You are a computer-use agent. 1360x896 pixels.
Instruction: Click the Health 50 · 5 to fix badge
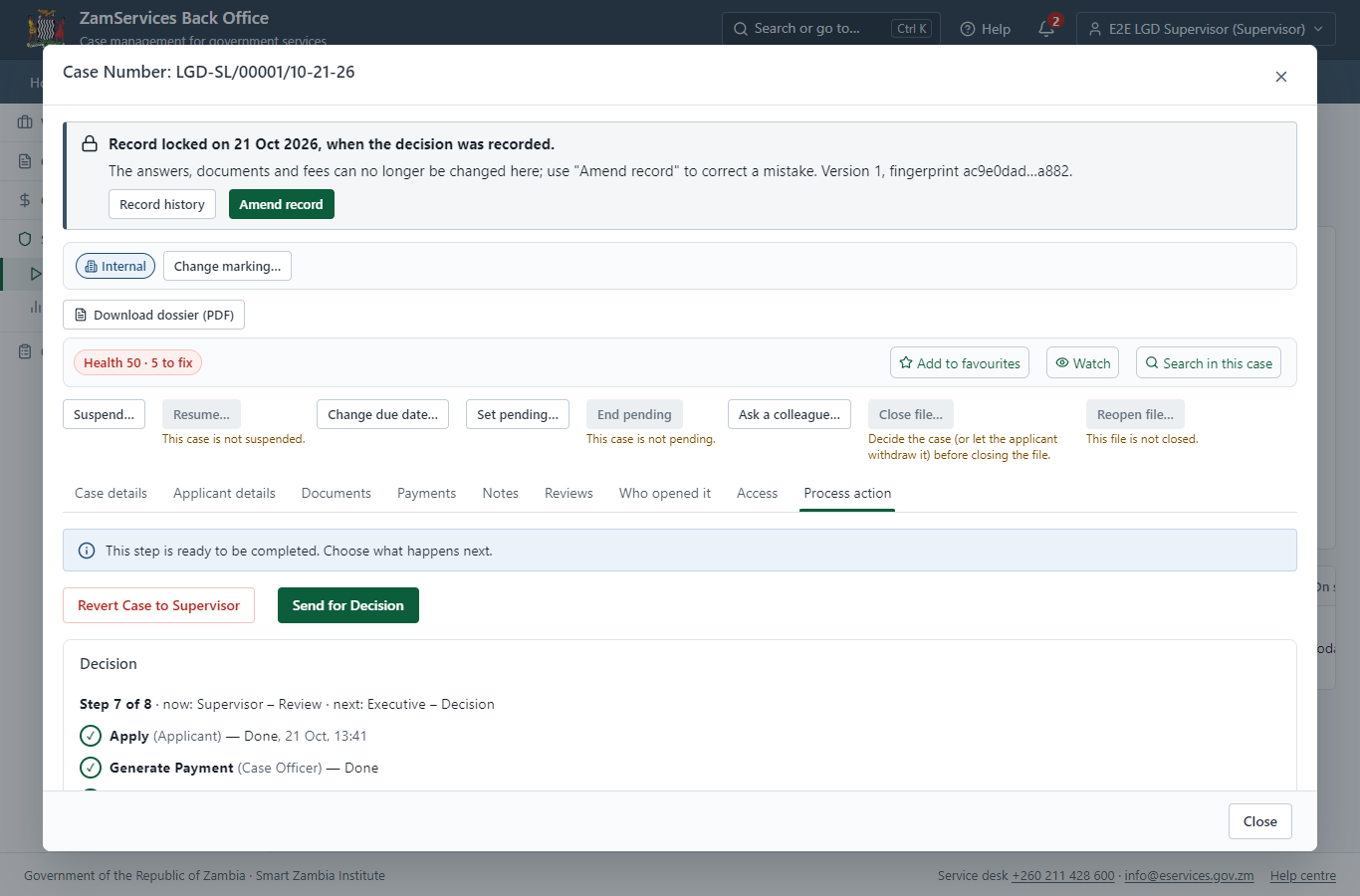click(x=137, y=362)
